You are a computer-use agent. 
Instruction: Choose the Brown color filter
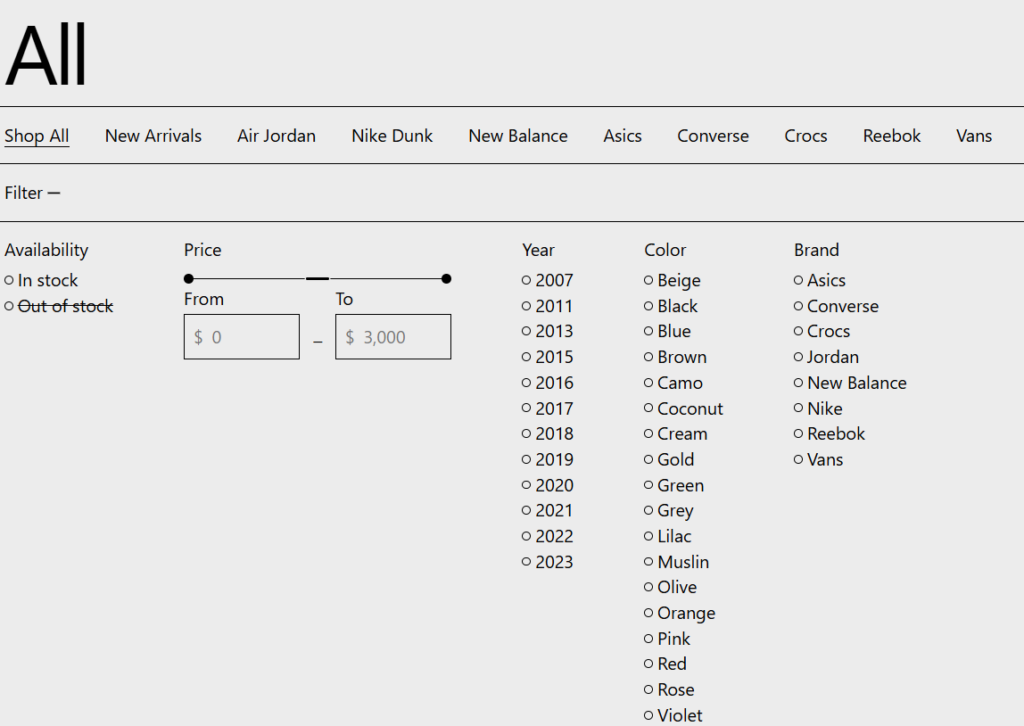675,357
